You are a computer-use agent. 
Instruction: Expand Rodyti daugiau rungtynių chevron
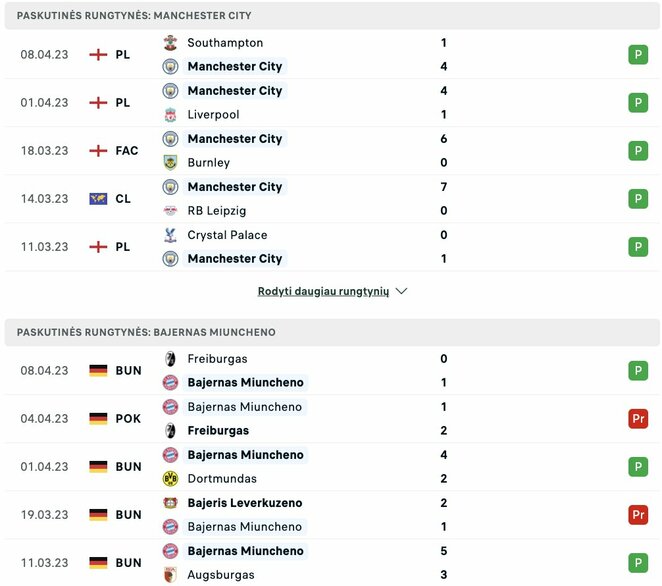point(402,292)
